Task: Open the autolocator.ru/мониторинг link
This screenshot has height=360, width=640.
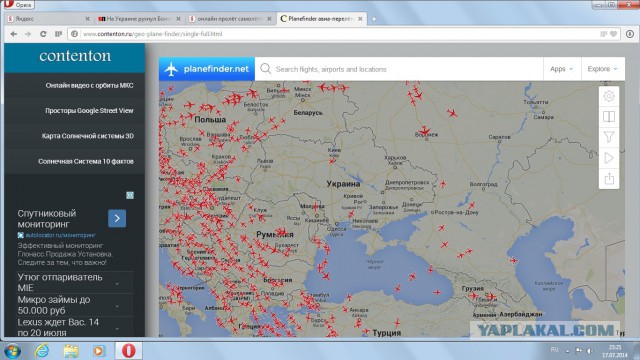Action: coord(60,235)
